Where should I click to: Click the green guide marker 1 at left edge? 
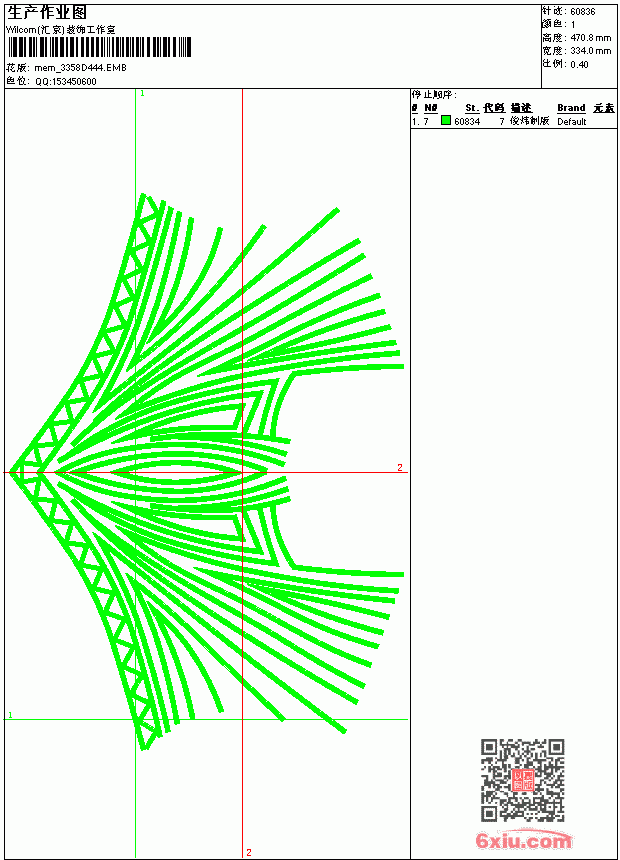coord(10,715)
